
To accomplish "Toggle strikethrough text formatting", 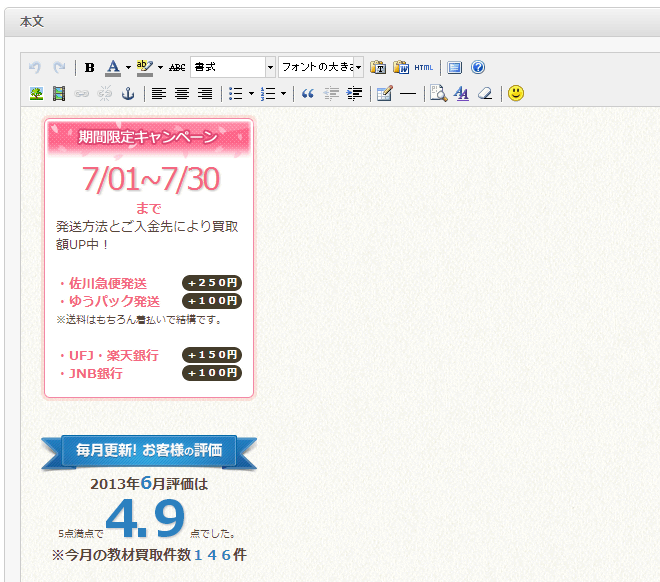I will pyautogui.click(x=177, y=68).
